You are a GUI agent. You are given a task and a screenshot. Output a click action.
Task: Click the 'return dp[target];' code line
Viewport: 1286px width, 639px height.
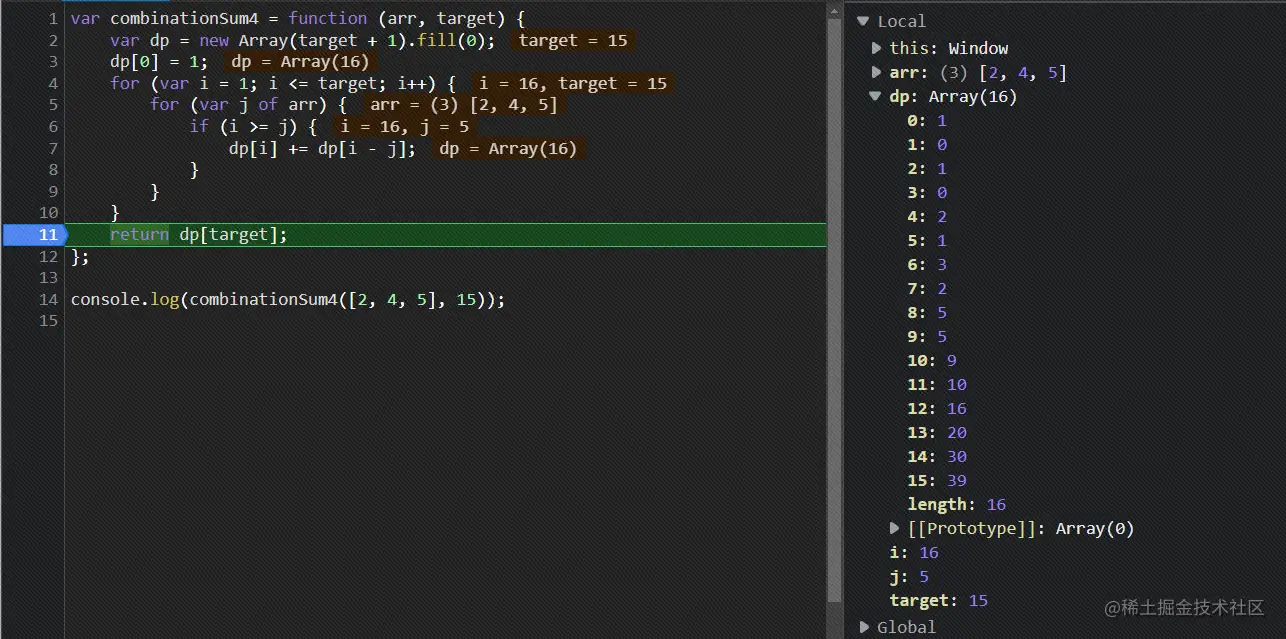pyautogui.click(x=199, y=235)
